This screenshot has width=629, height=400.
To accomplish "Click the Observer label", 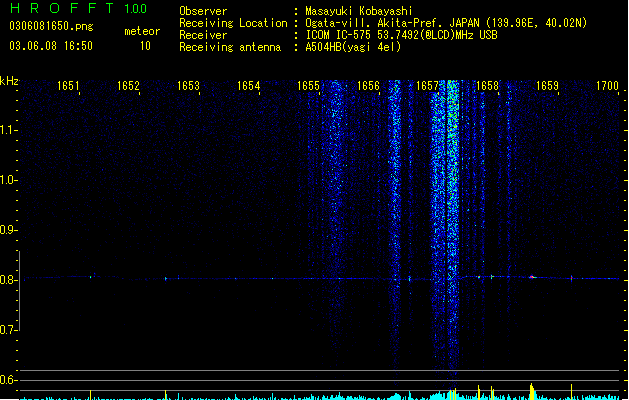I will [203, 11].
